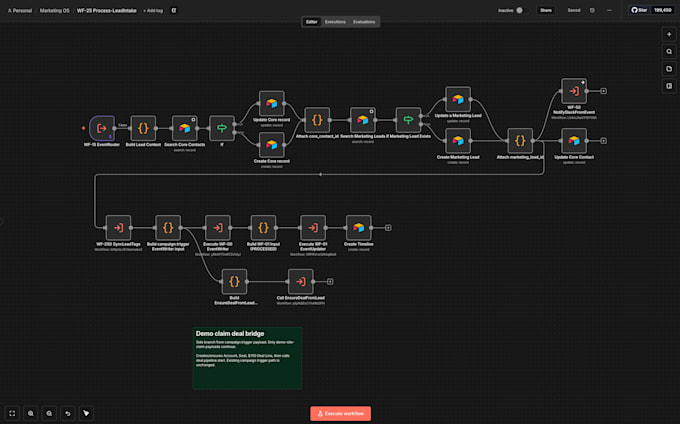Viewport: 680px width, 424px height.
Task: Open the Attach core_contact_id code node
Action: pyautogui.click(x=317, y=120)
